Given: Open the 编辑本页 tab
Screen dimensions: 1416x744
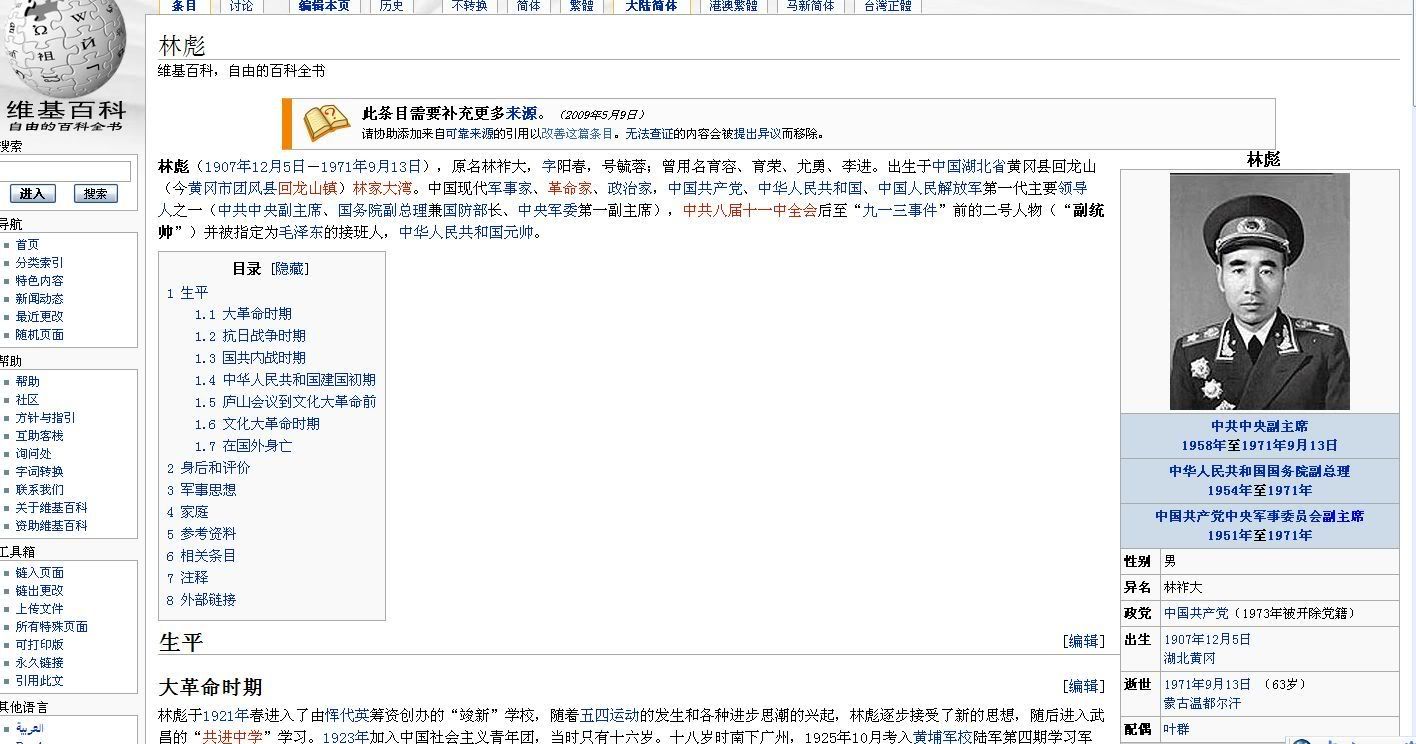Looking at the screenshot, I should tap(324, 6).
